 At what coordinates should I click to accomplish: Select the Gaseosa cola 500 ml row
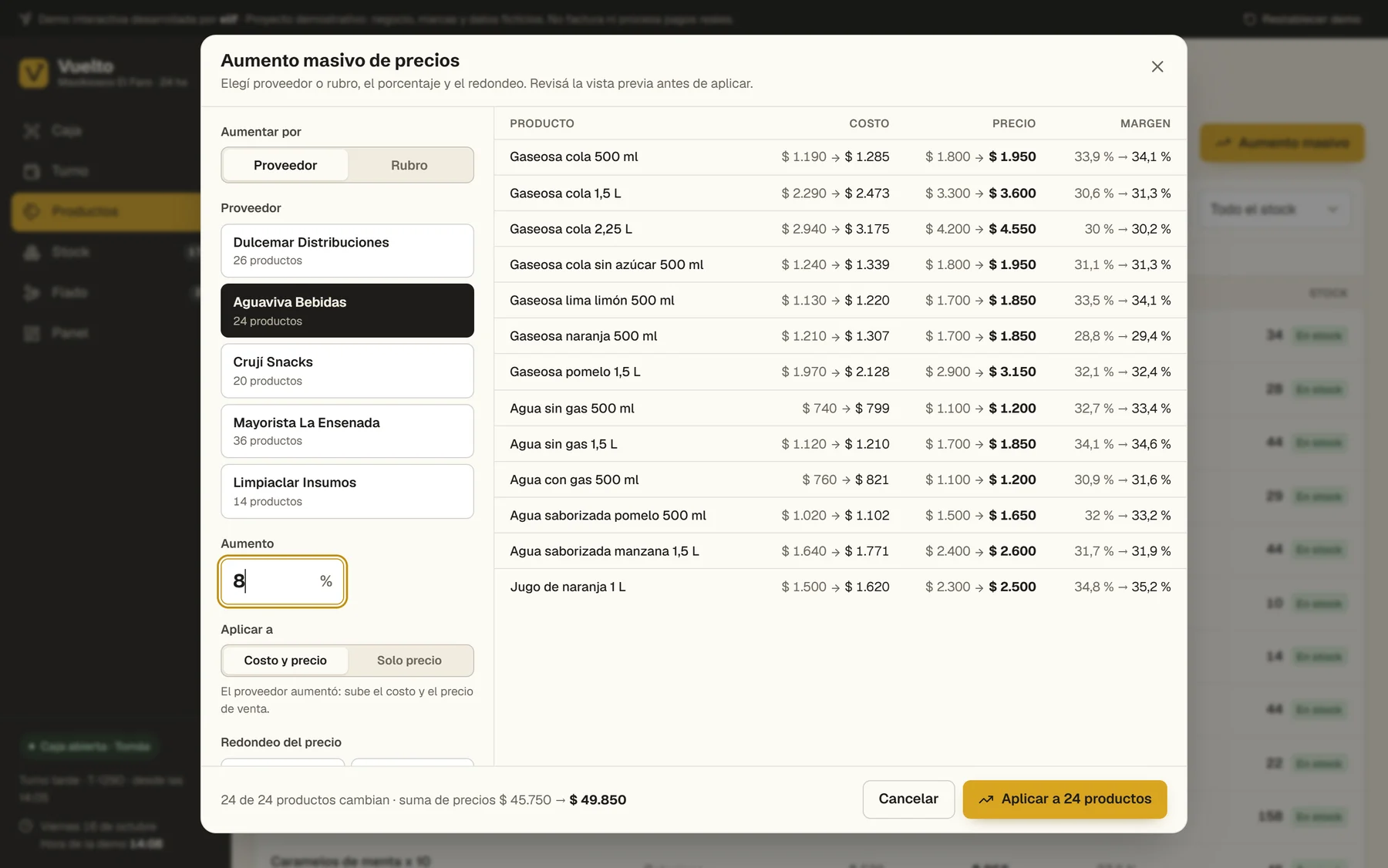[x=840, y=157]
